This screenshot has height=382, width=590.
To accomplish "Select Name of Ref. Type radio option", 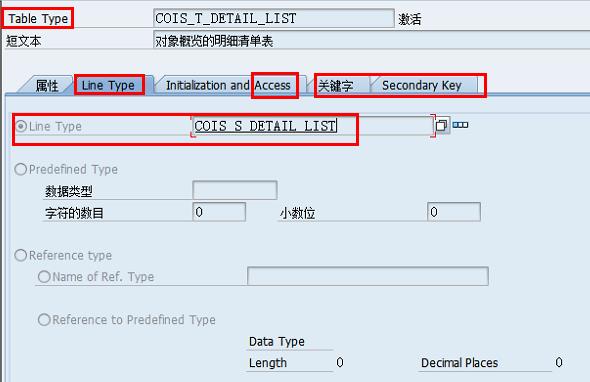I will [44, 277].
